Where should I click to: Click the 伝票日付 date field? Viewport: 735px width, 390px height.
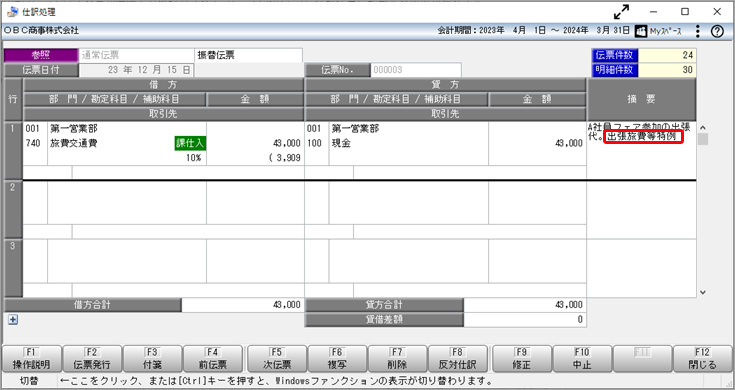(136, 70)
